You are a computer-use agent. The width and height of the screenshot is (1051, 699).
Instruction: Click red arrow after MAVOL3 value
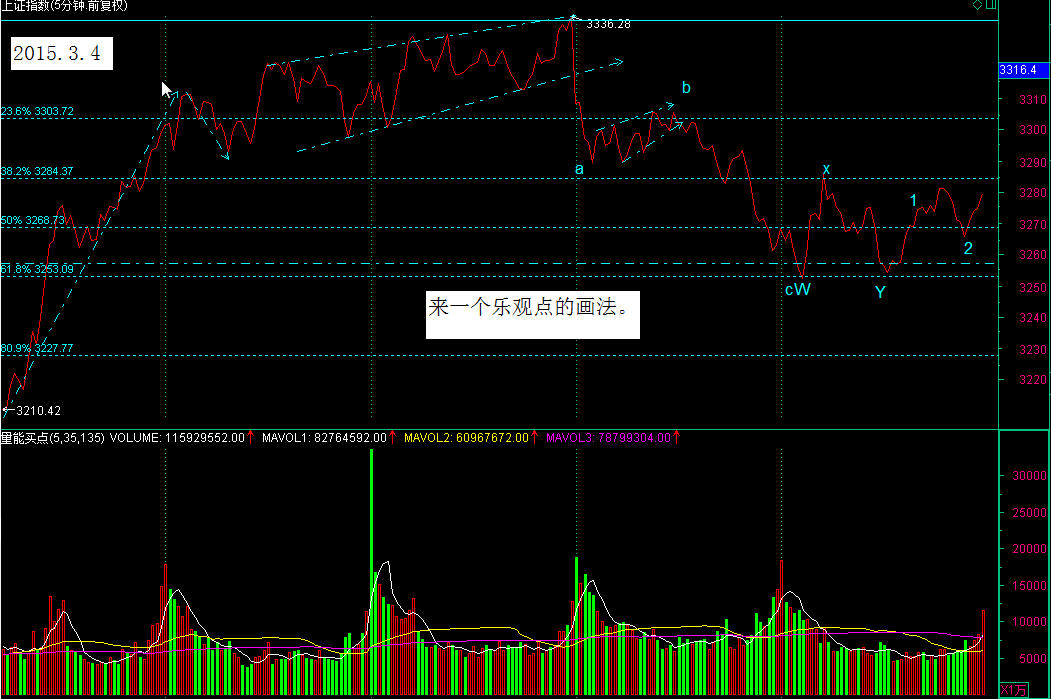(x=677, y=437)
